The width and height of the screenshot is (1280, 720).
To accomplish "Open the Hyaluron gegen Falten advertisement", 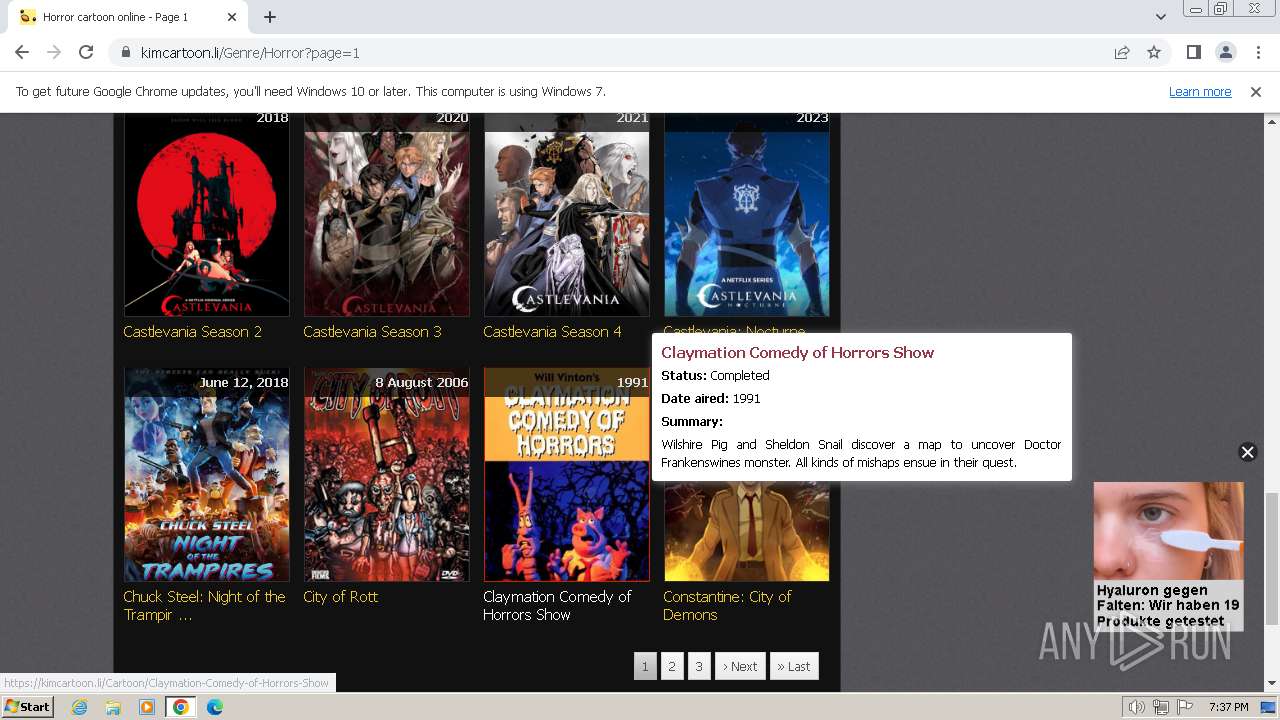I will click(x=1168, y=556).
